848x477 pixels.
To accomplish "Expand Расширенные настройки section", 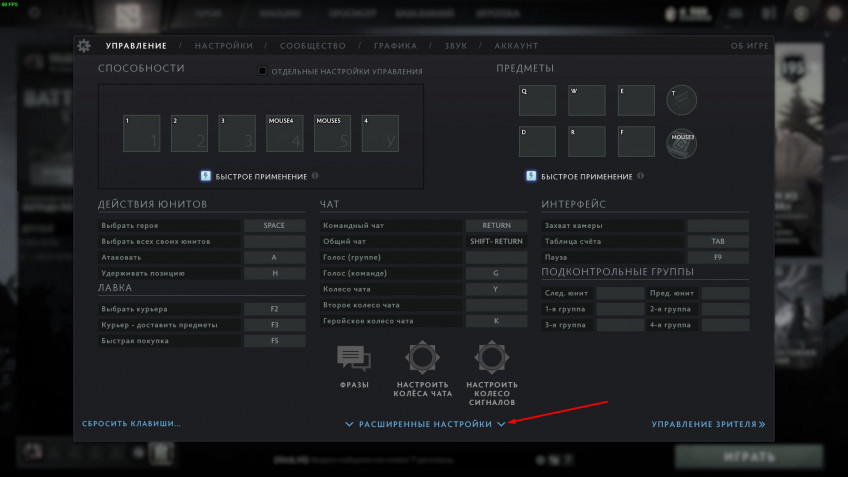I will (x=425, y=424).
